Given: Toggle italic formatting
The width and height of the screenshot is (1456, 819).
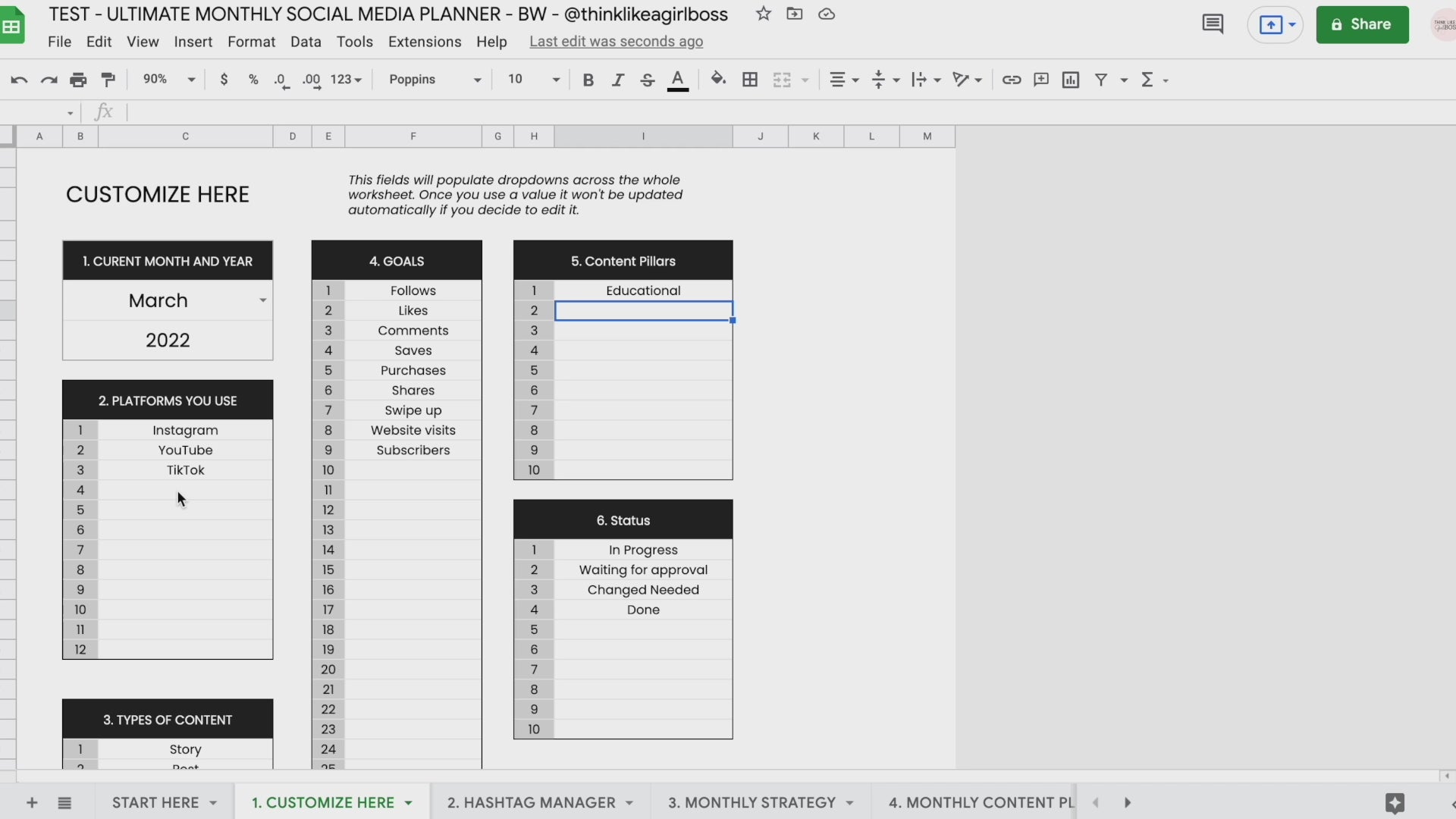Looking at the screenshot, I should click(x=618, y=80).
